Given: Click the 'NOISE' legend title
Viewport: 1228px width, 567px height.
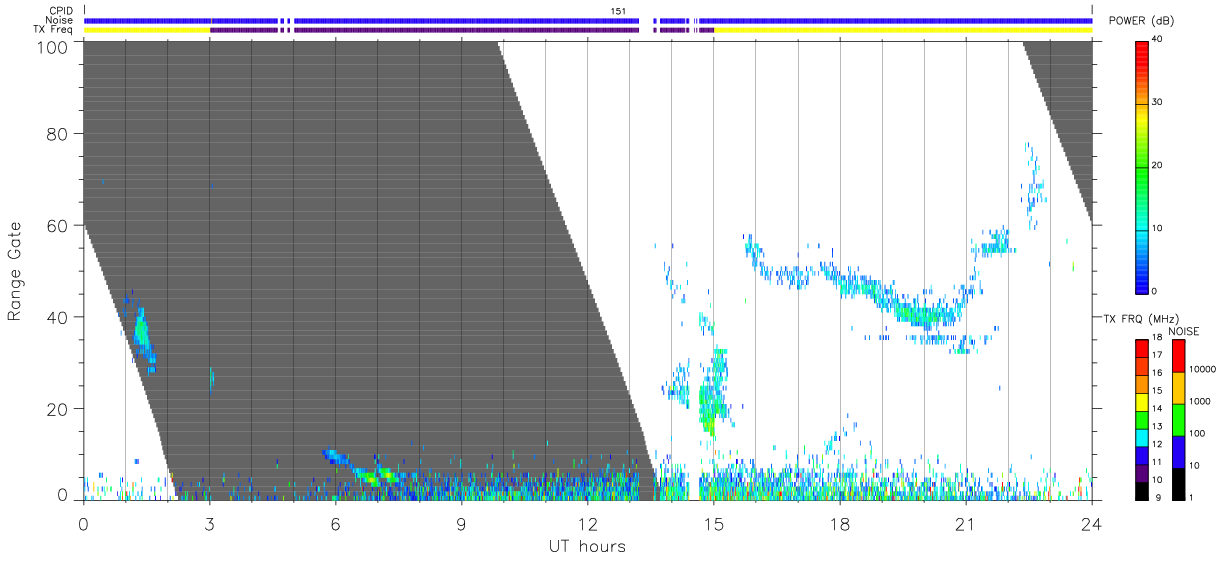Looking at the screenshot, I should tap(1184, 330).
